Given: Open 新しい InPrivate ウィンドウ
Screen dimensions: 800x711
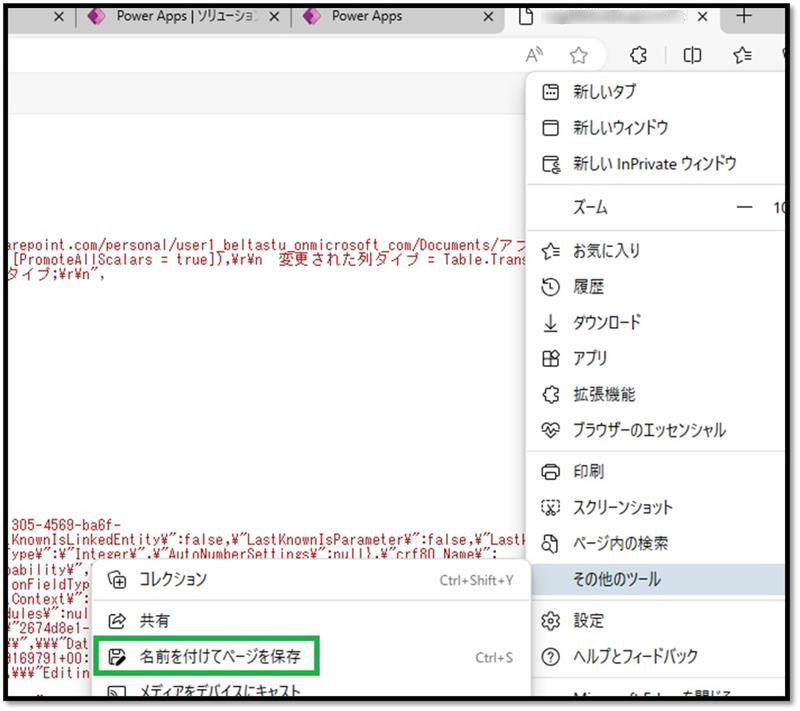Looking at the screenshot, I should pos(656,164).
